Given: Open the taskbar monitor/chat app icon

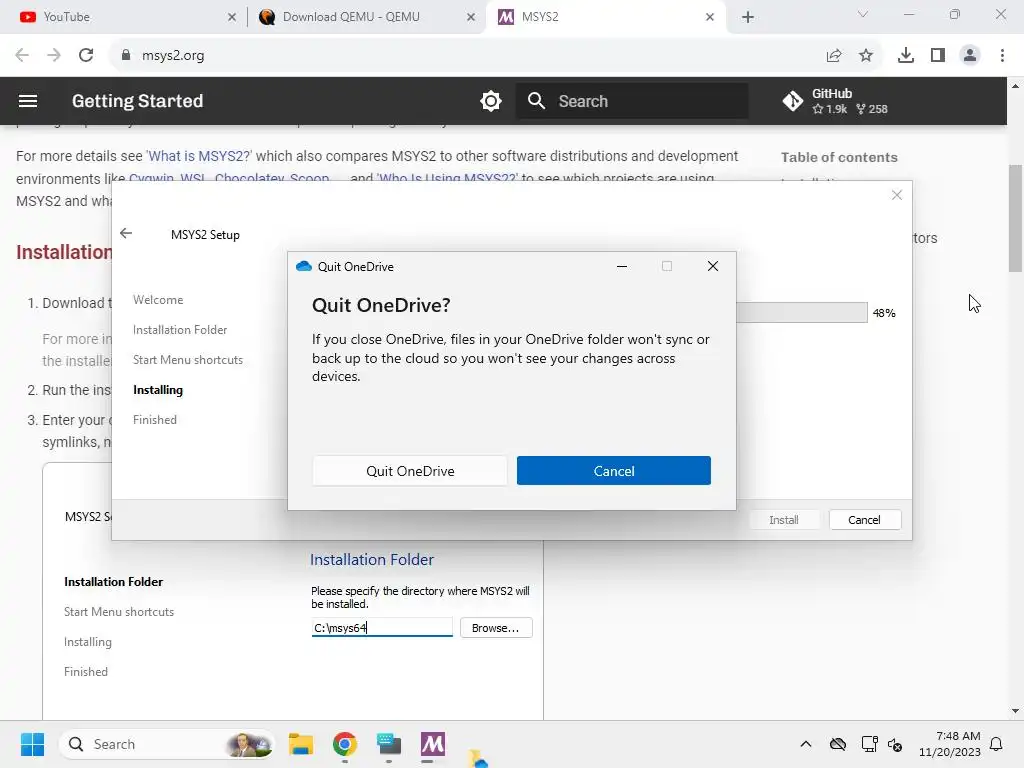Looking at the screenshot, I should point(389,744).
